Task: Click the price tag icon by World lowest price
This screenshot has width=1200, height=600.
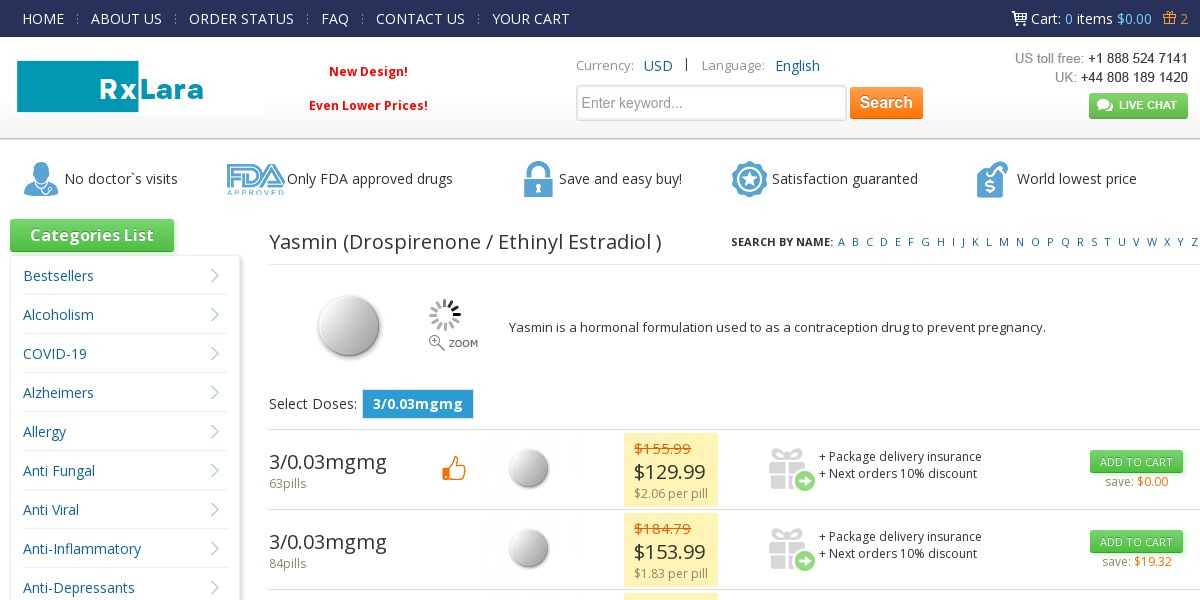Action: pyautogui.click(x=992, y=179)
